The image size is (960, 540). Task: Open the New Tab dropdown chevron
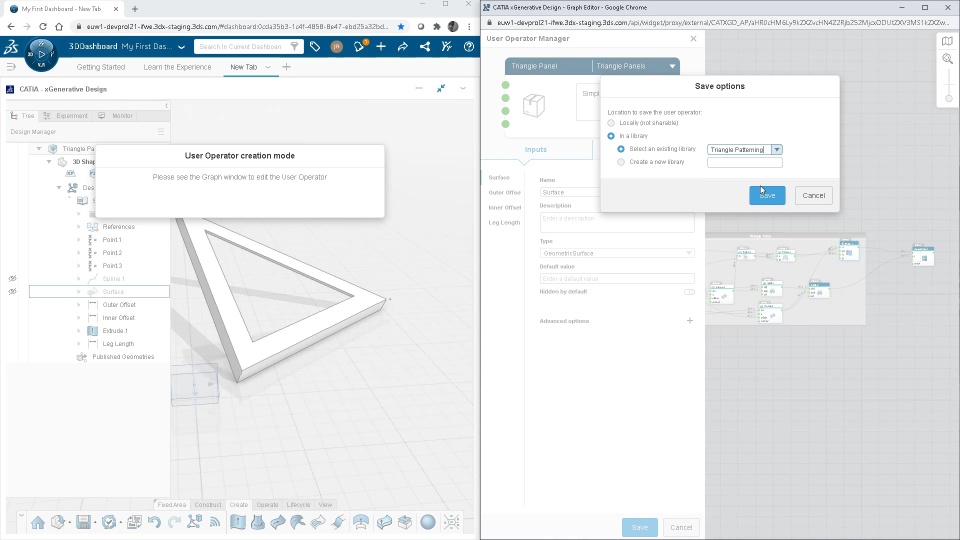pos(268,67)
